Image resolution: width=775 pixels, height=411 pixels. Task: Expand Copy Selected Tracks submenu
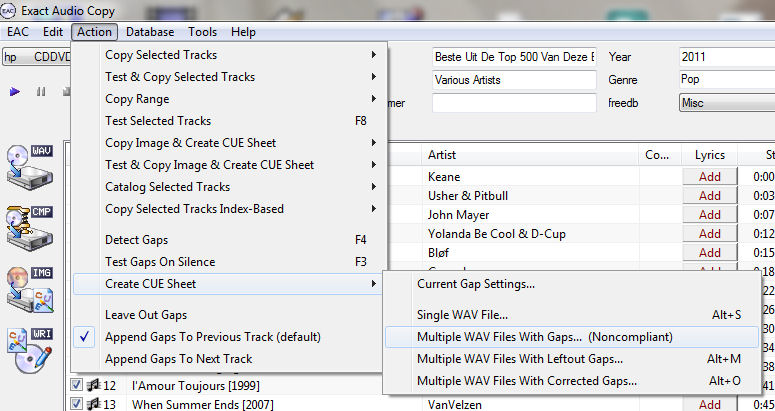(x=227, y=55)
